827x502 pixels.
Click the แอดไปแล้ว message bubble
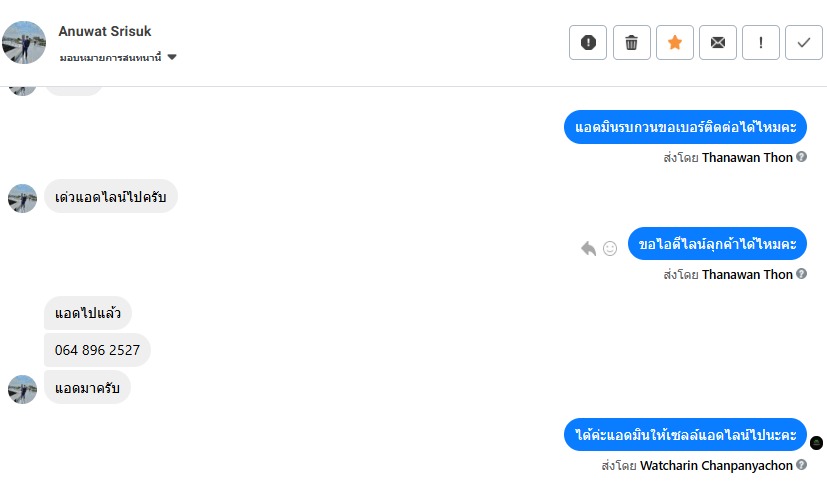pyautogui.click(x=88, y=313)
